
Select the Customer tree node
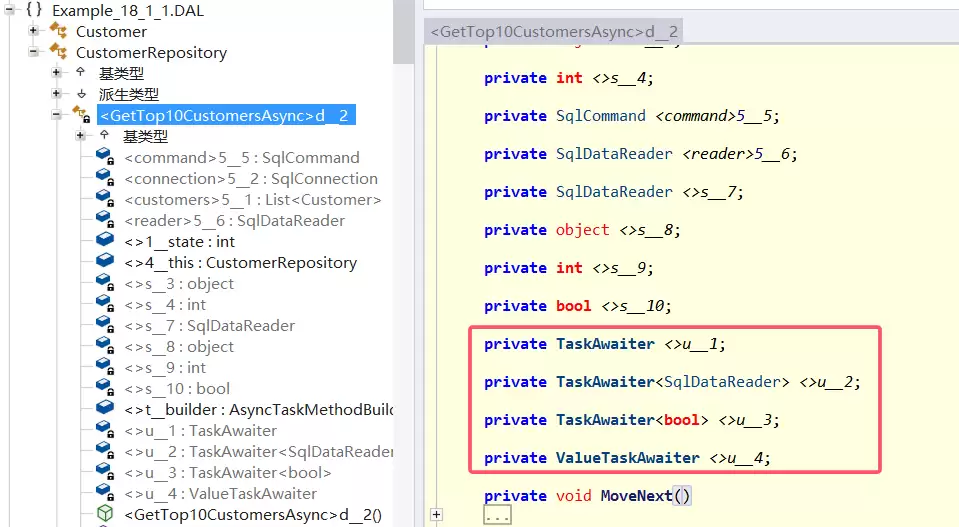click(x=111, y=31)
